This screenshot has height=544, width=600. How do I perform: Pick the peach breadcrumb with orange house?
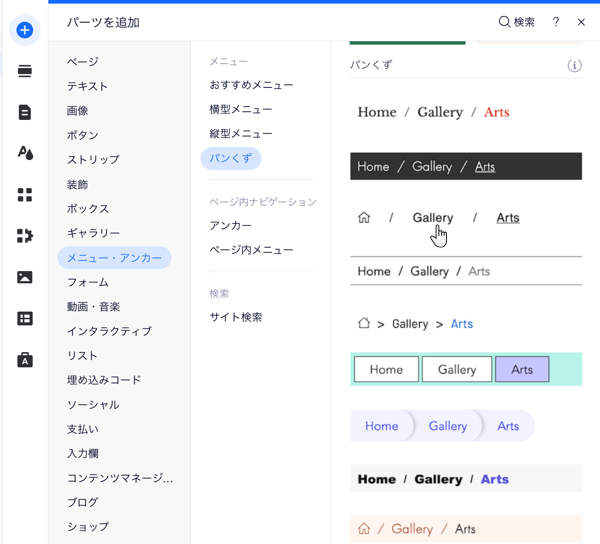(466, 529)
